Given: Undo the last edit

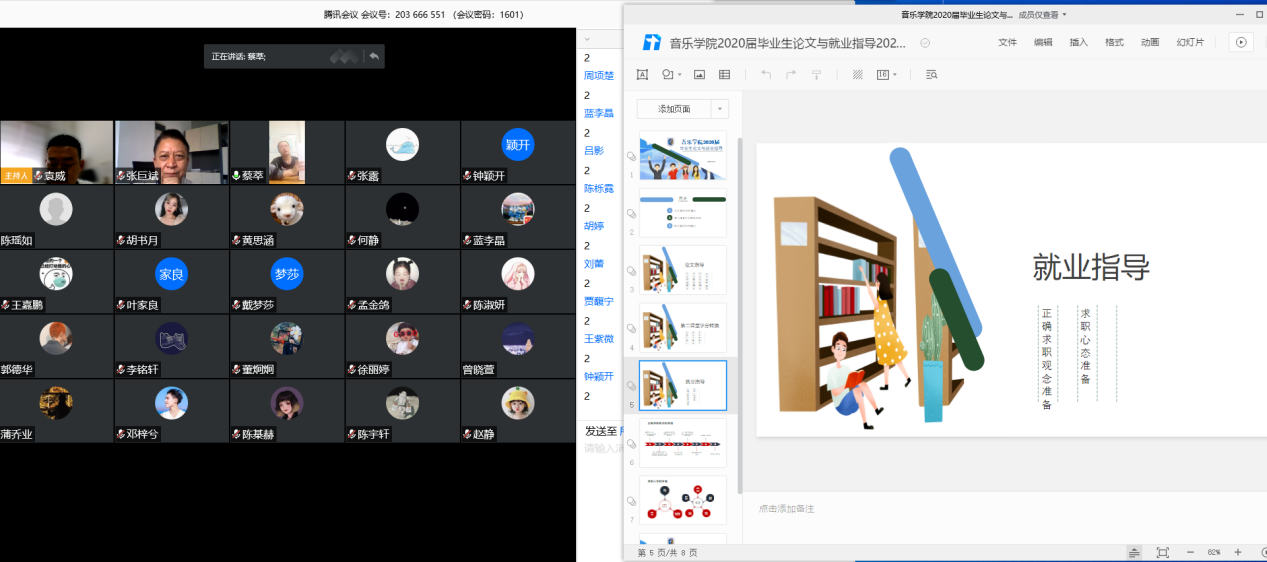Looking at the screenshot, I should pos(766,75).
